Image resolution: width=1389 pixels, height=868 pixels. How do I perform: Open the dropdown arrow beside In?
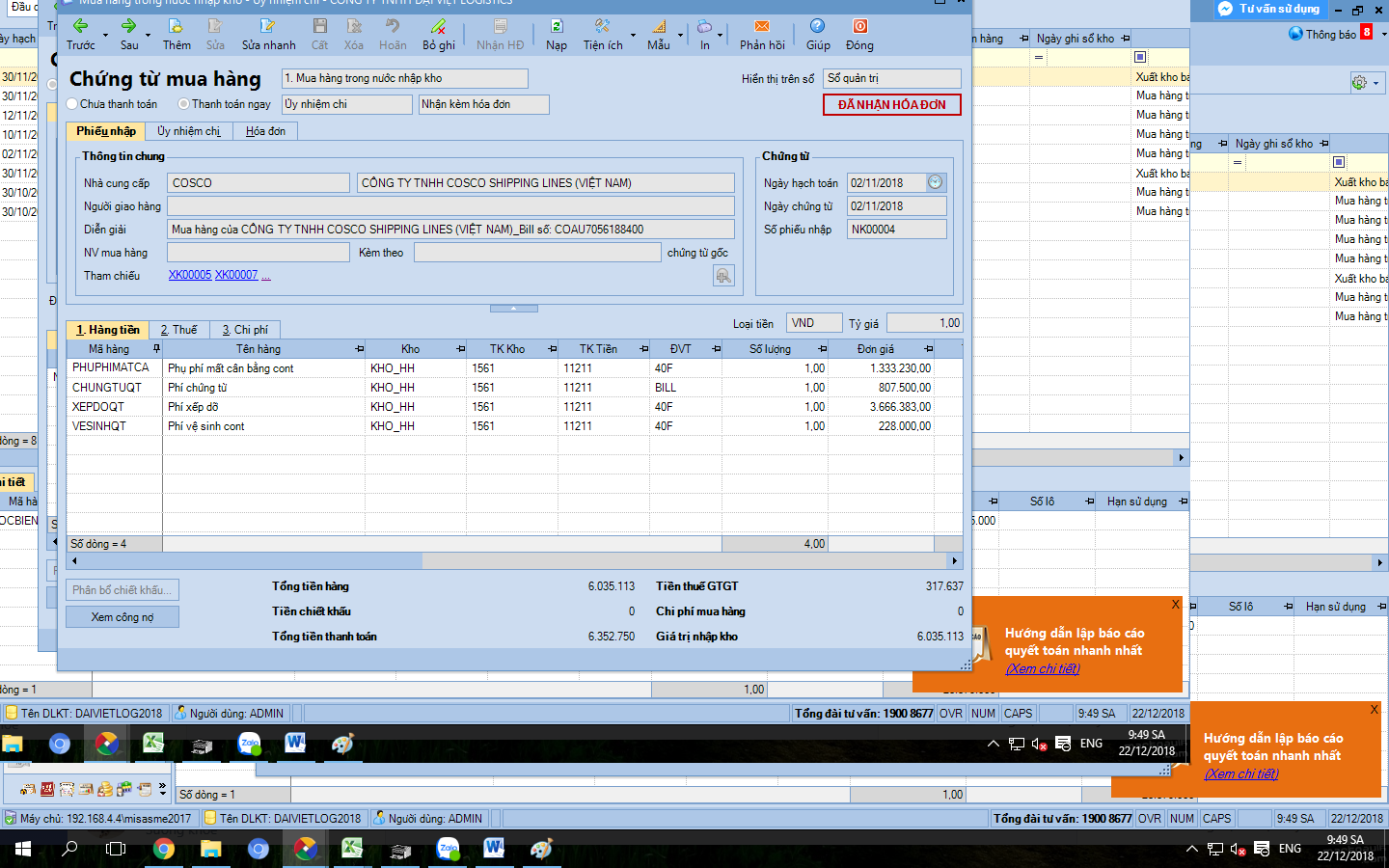pos(720,36)
